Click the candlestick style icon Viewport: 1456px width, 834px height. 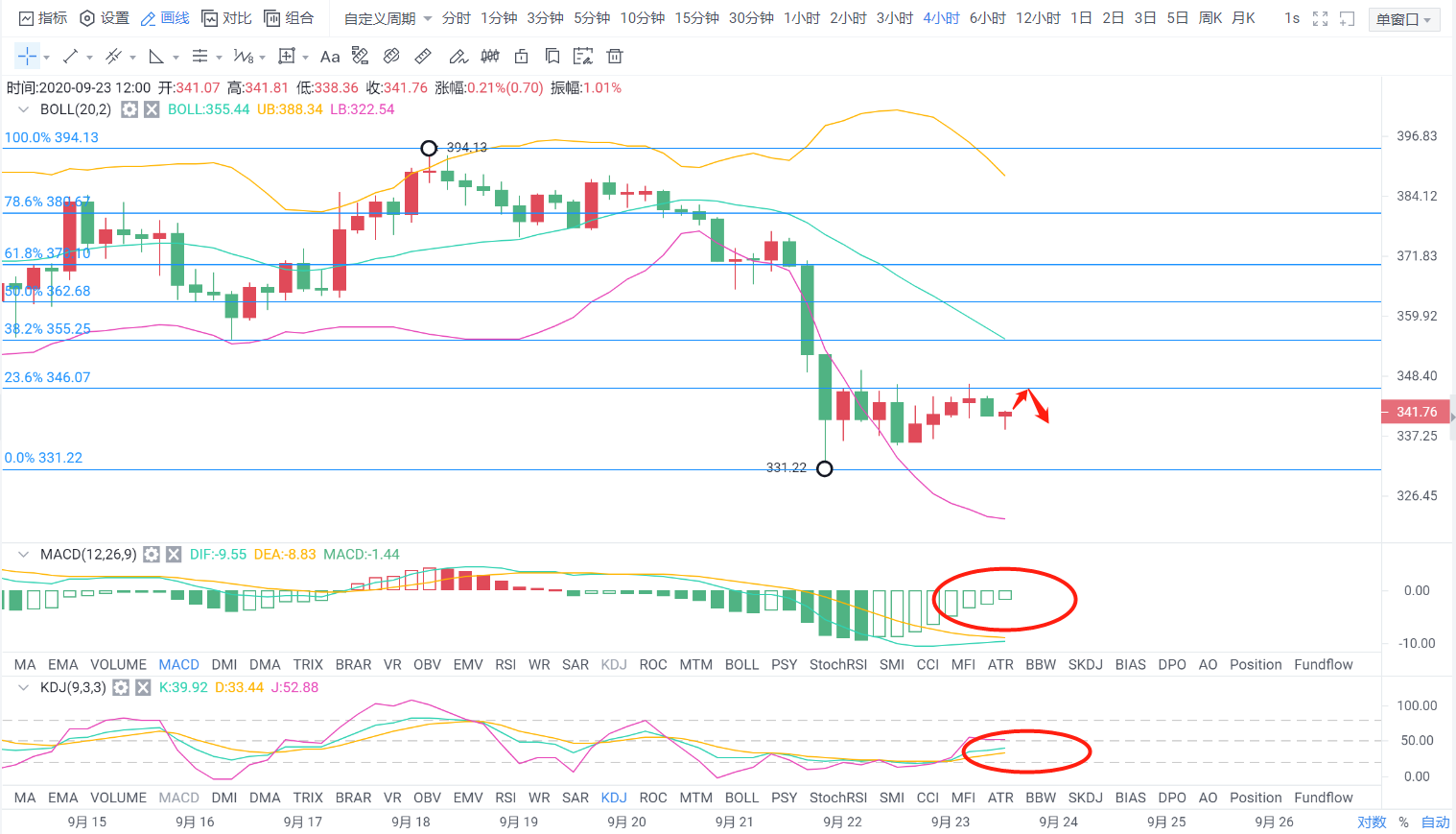coord(490,57)
